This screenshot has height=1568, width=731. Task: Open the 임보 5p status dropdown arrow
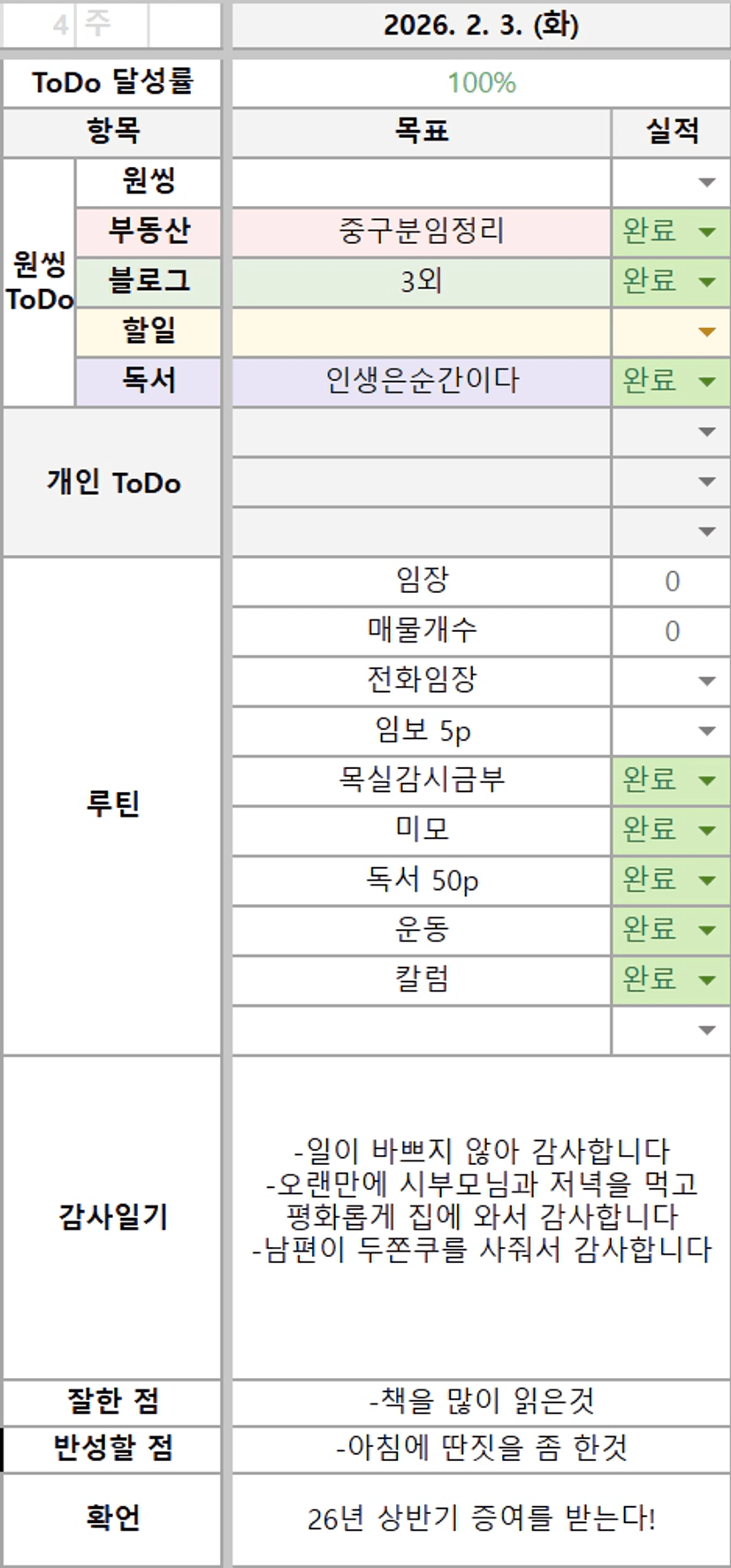point(706,731)
